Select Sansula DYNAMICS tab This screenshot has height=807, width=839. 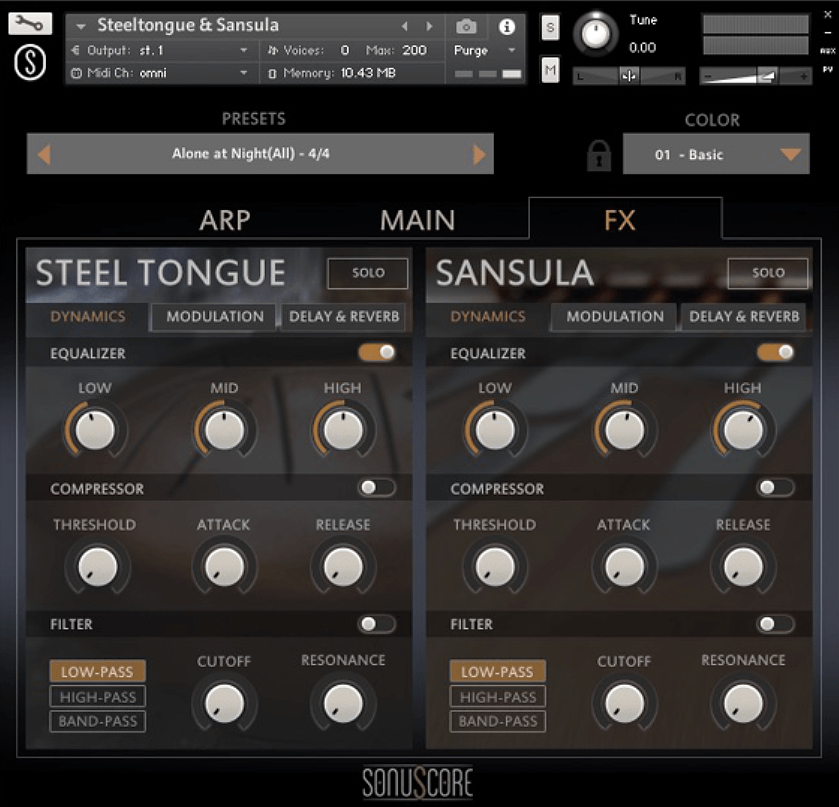pyautogui.click(x=487, y=317)
